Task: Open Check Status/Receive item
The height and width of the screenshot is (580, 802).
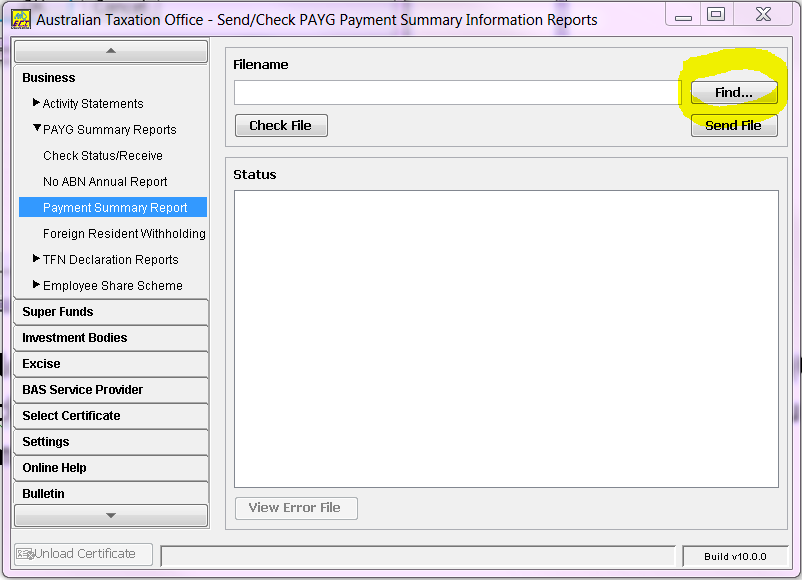Action: [x=103, y=155]
